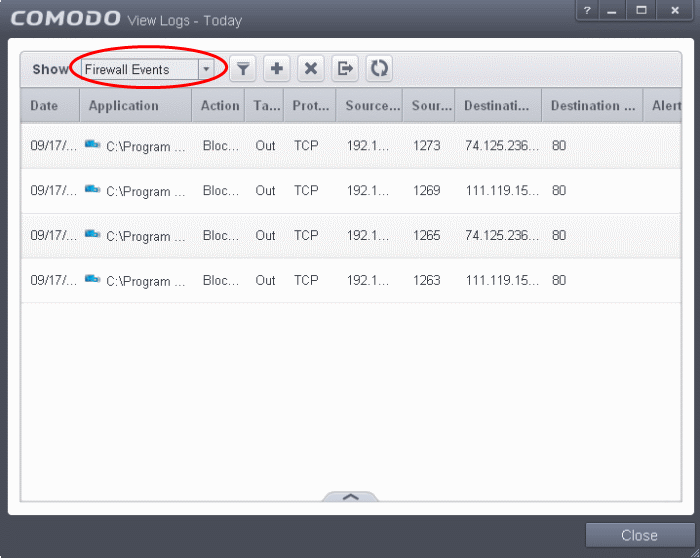Screen dimensions: 700x558
Task: Click C:\Program ... in the 1273 row
Action: (146, 146)
